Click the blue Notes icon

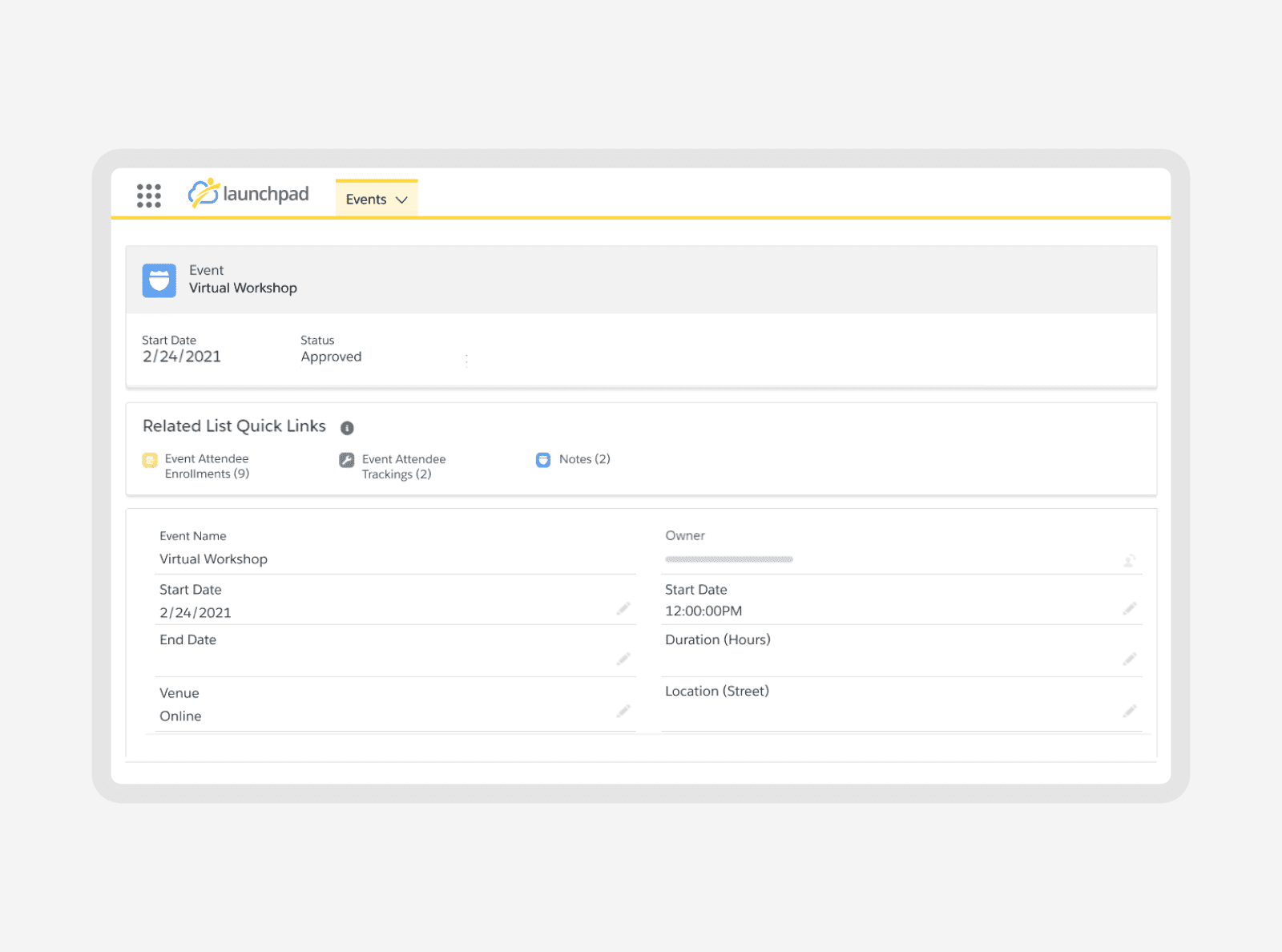(x=543, y=460)
